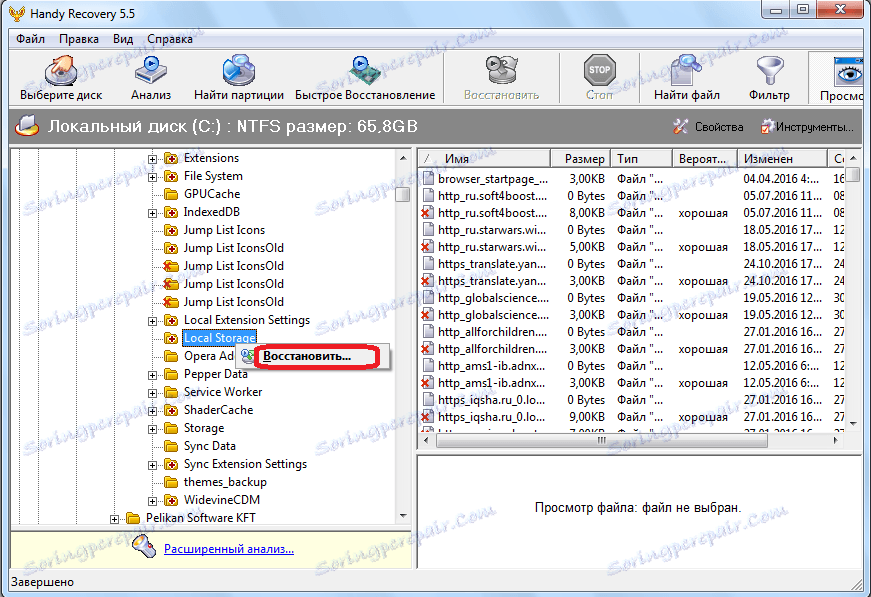Click the Расширенный анализ link
This screenshot has height=597, width=871.
(x=229, y=549)
